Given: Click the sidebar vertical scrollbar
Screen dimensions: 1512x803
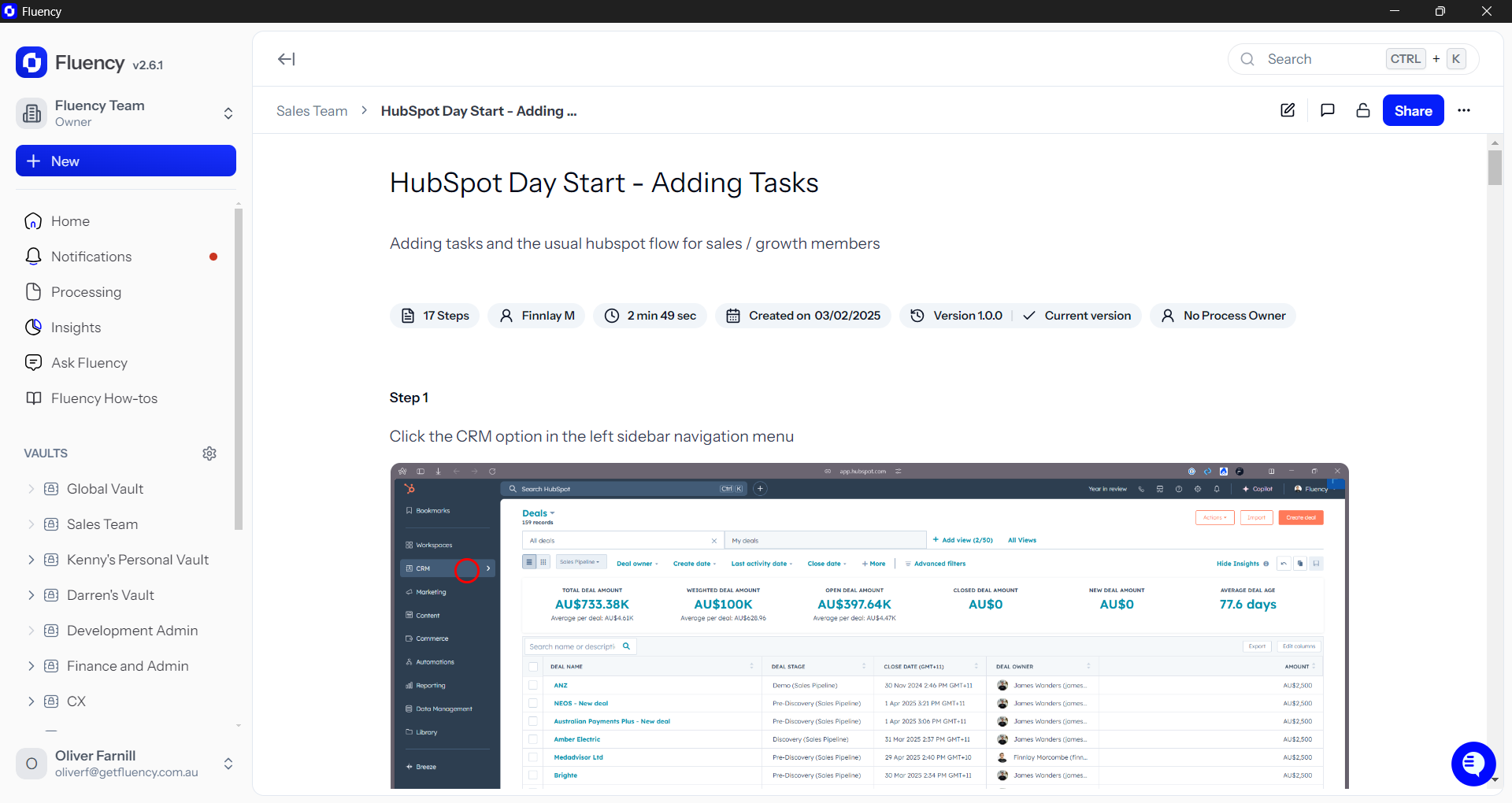Looking at the screenshot, I should click(238, 368).
